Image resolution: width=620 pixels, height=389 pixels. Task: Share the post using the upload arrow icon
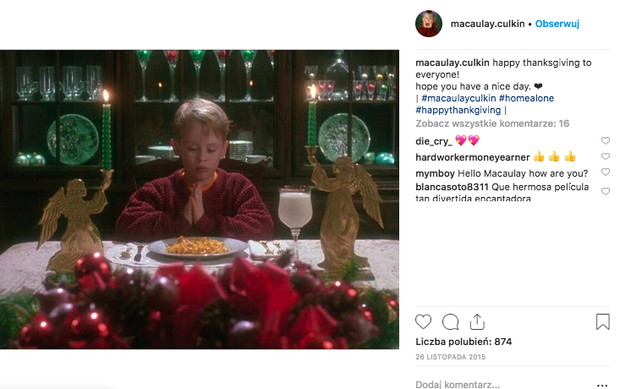pyautogui.click(x=477, y=322)
